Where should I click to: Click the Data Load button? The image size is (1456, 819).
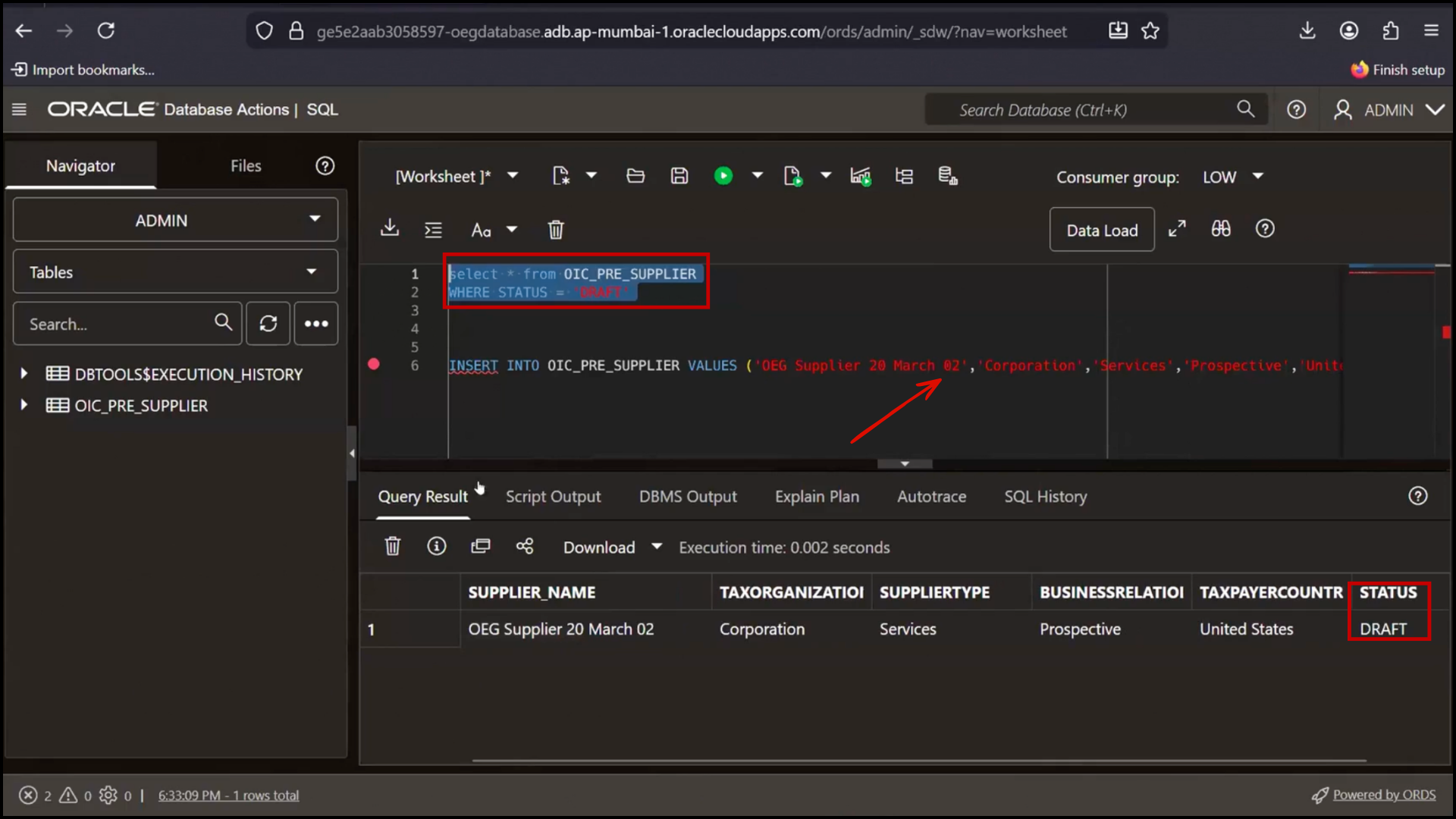coord(1102,230)
